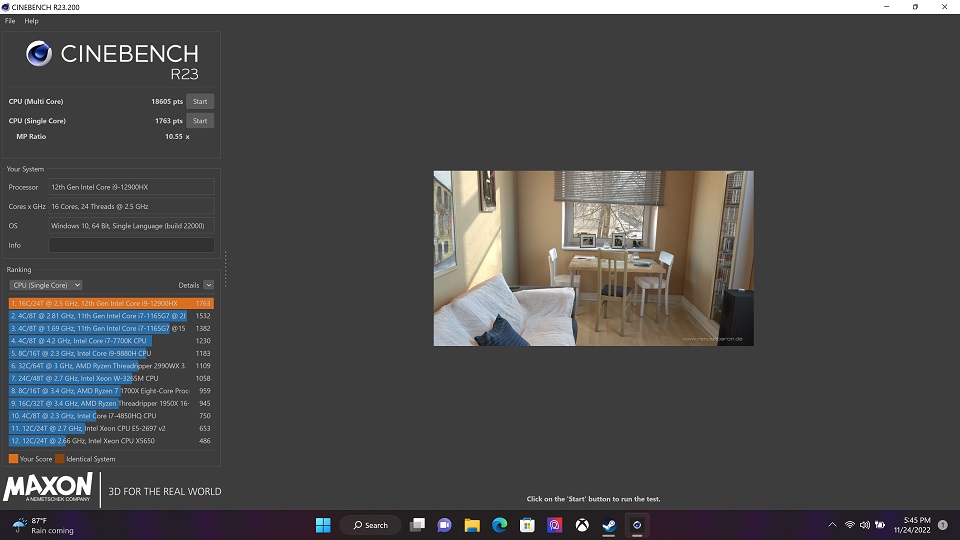Select ranking row 12 Xeon X5650
This screenshot has width=960, height=540.
pyautogui.click(x=111, y=441)
